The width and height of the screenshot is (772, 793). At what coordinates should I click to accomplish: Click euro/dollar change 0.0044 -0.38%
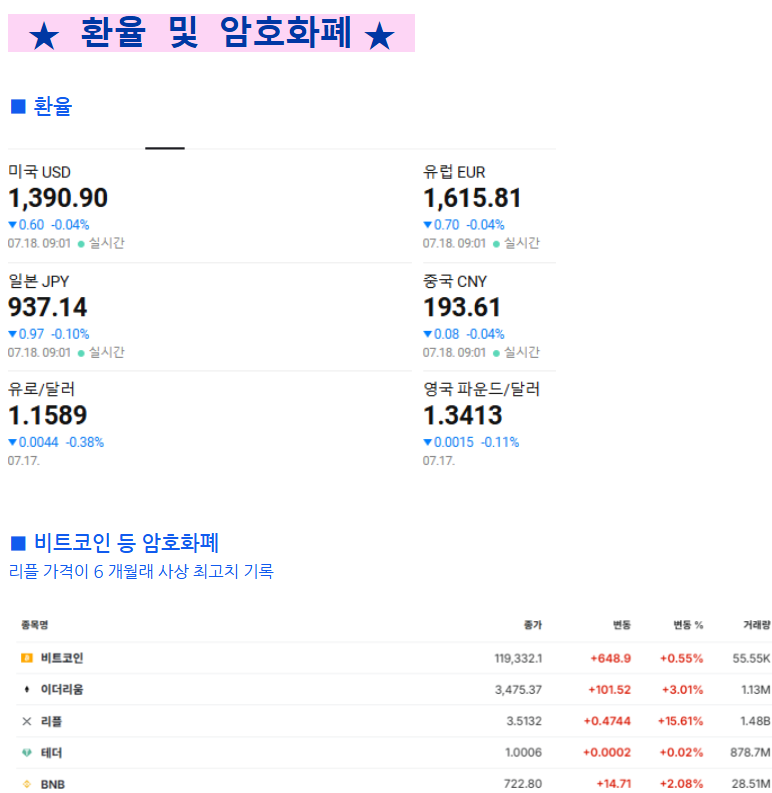pyautogui.click(x=61, y=442)
